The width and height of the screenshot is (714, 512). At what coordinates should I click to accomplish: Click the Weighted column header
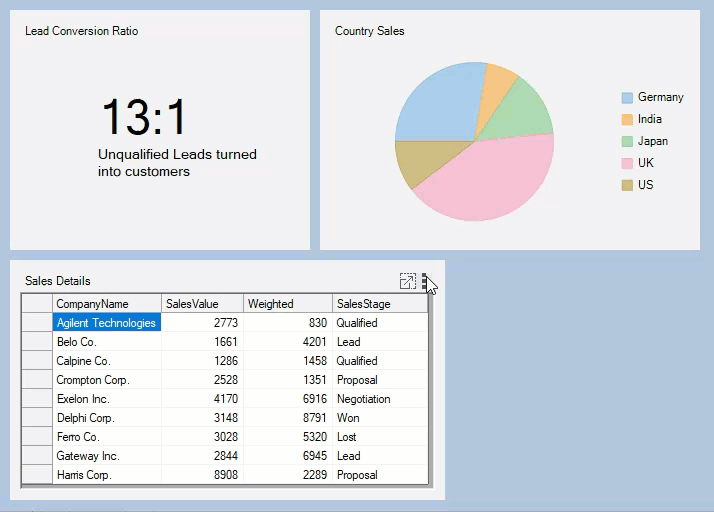(x=287, y=304)
